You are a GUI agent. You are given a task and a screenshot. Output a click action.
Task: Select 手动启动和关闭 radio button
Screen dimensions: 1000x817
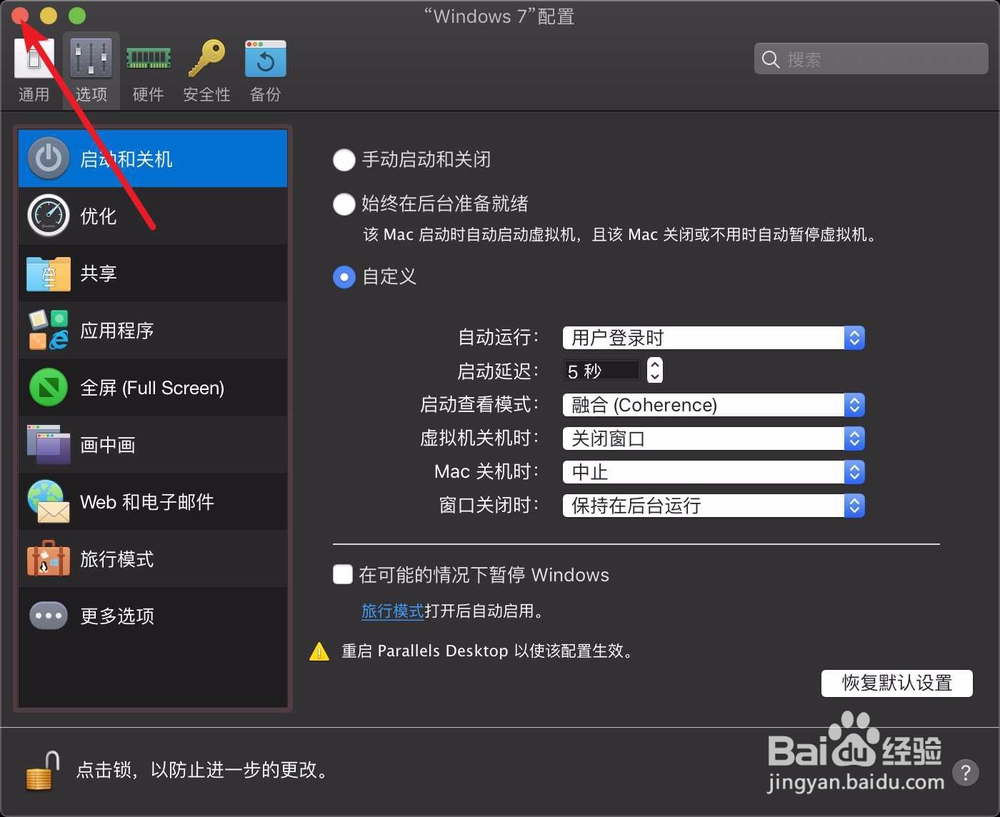click(344, 159)
